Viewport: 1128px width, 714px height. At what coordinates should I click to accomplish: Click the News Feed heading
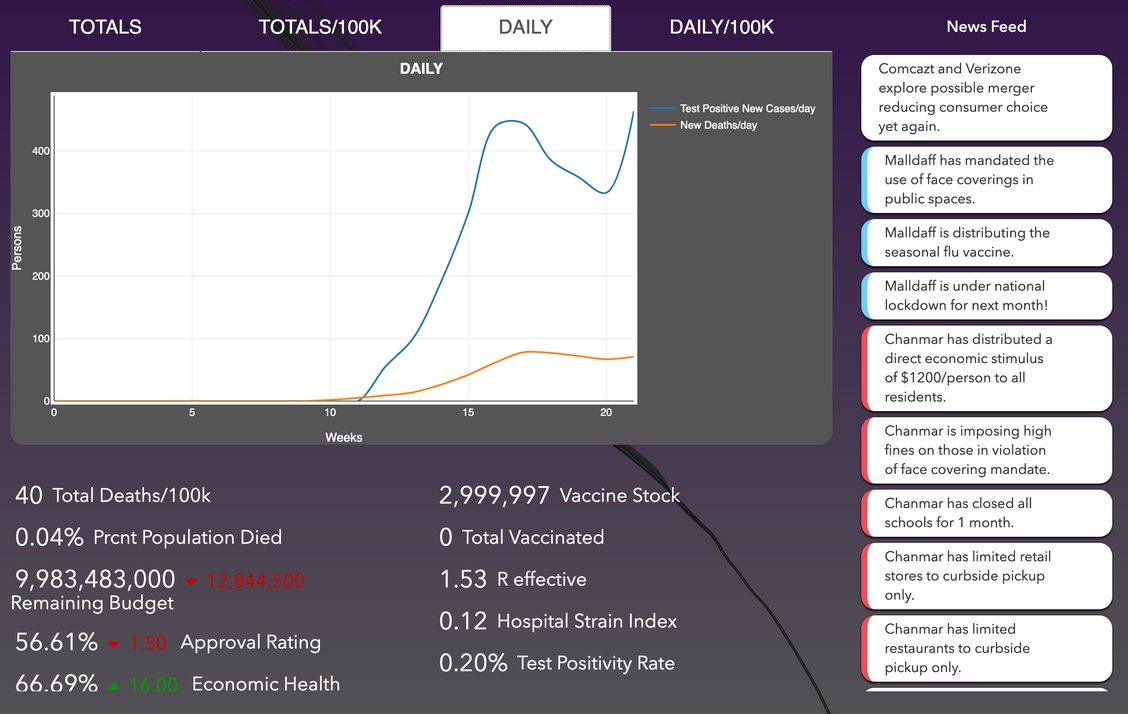tap(986, 27)
